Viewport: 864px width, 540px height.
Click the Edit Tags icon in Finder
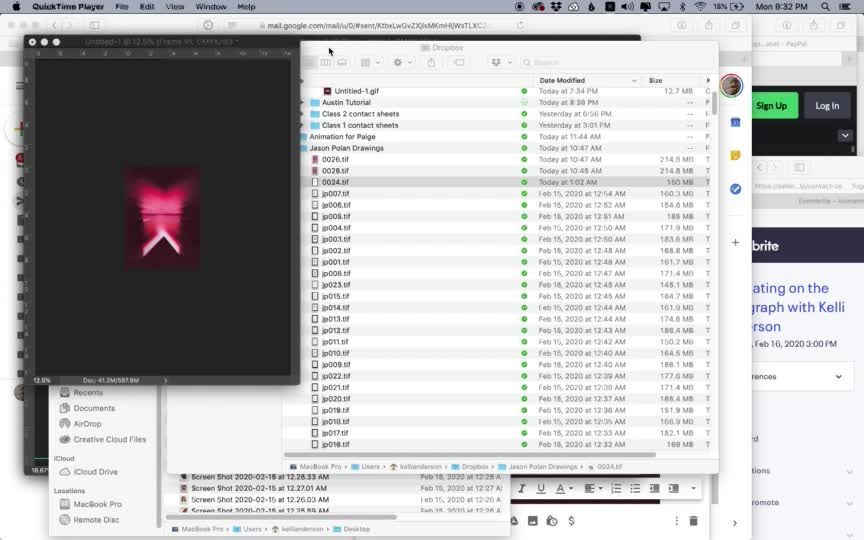click(459, 62)
